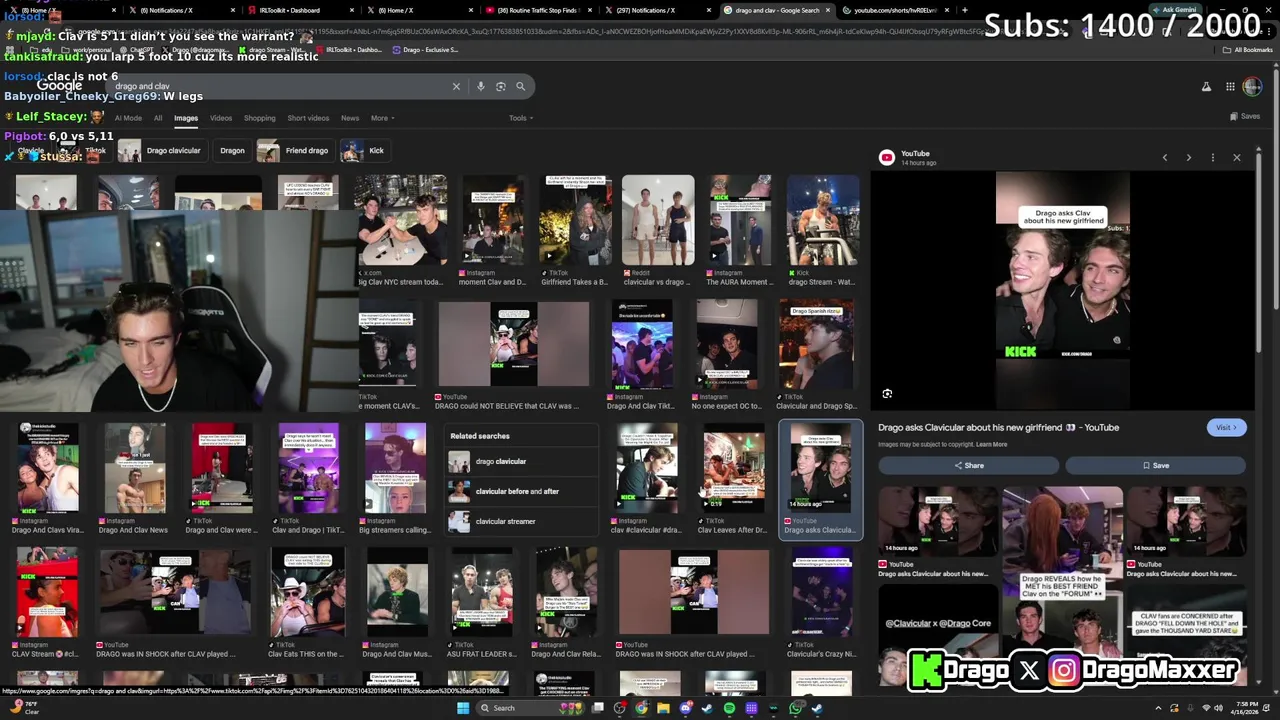
Task: Open 'Big streamers calling...' Instagram thumbnail
Action: [395, 470]
